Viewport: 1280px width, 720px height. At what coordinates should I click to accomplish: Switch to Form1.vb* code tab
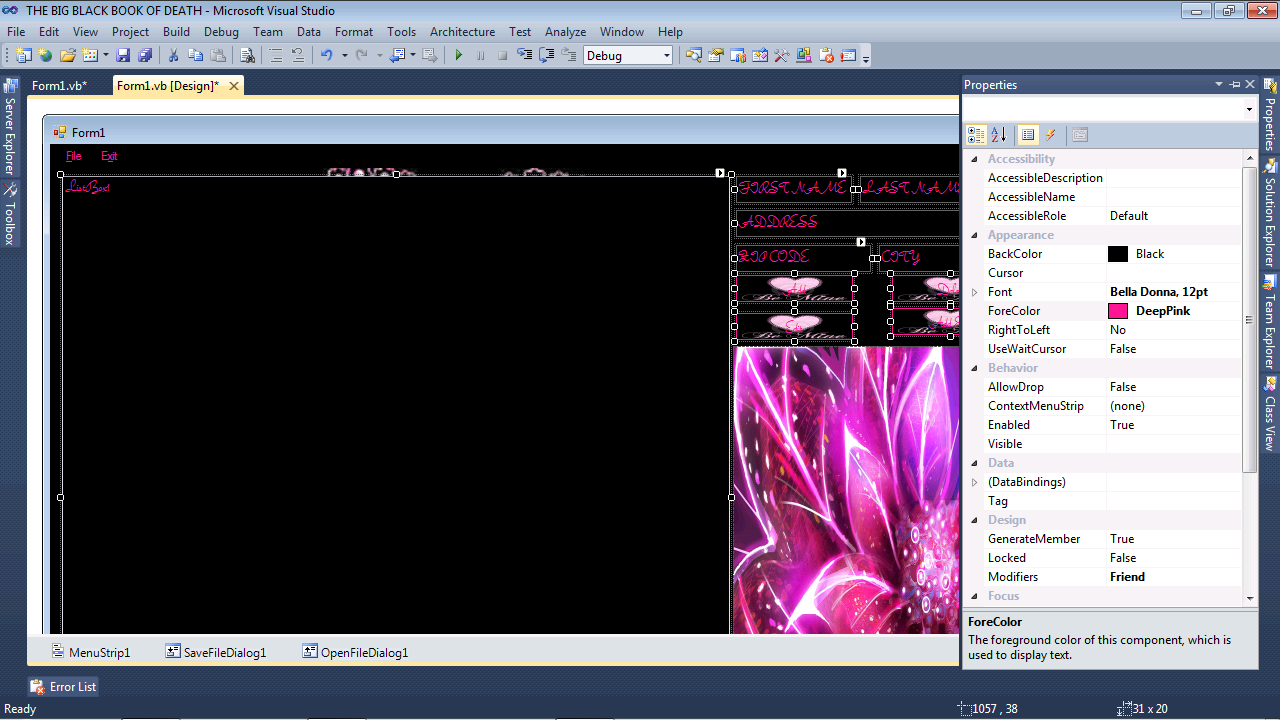coord(59,86)
